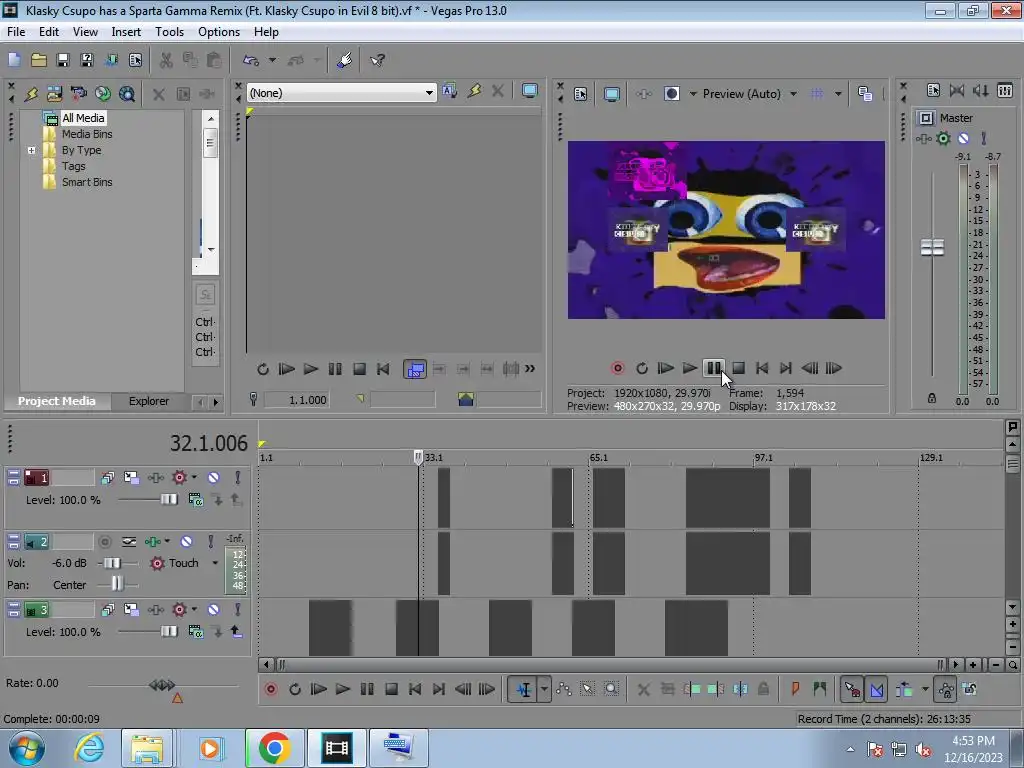The width and height of the screenshot is (1024, 768).
Task: Adjust the audio track Vol slider
Action: click(112, 563)
